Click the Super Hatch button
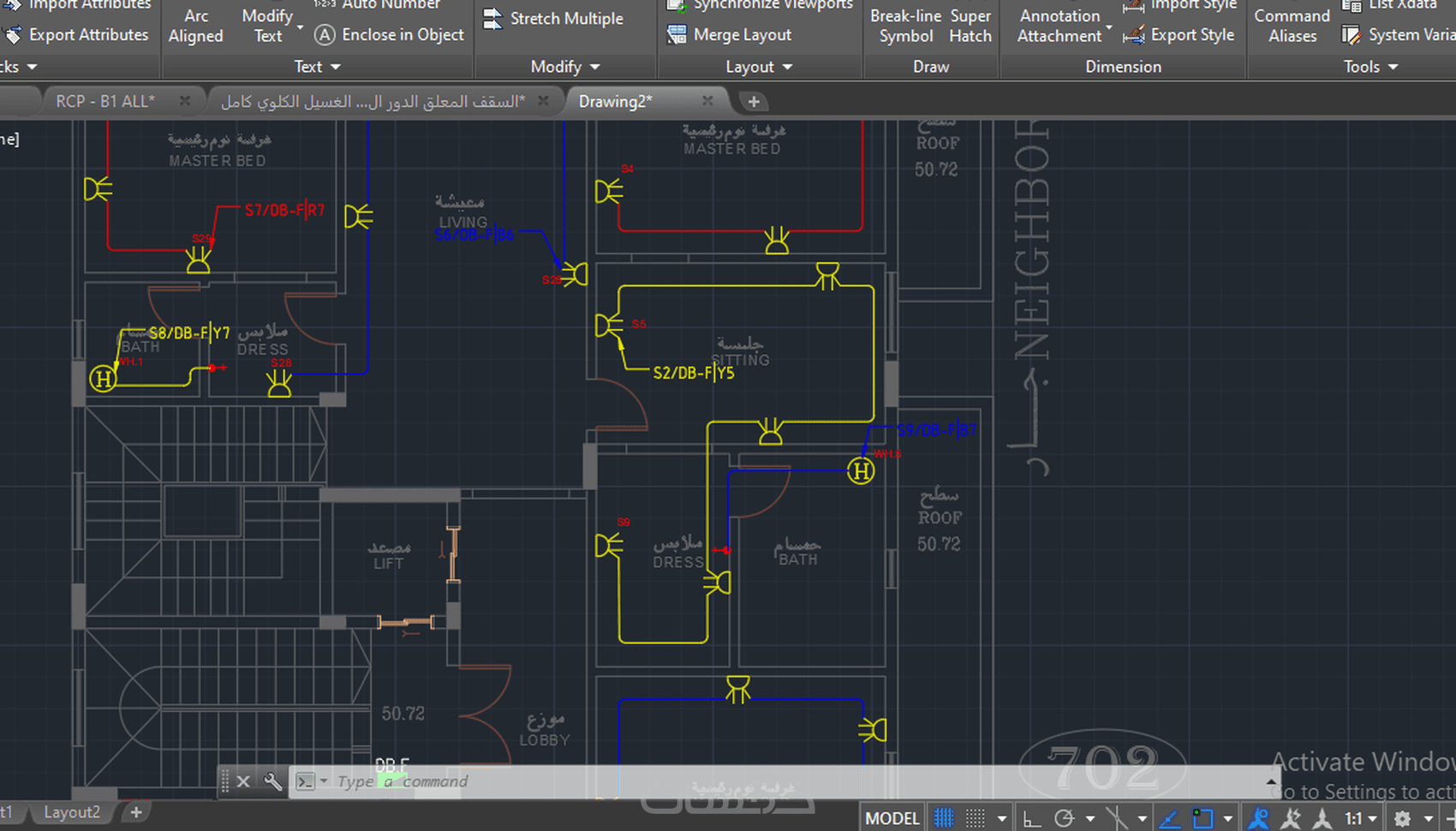The height and width of the screenshot is (831, 1456). [x=970, y=26]
